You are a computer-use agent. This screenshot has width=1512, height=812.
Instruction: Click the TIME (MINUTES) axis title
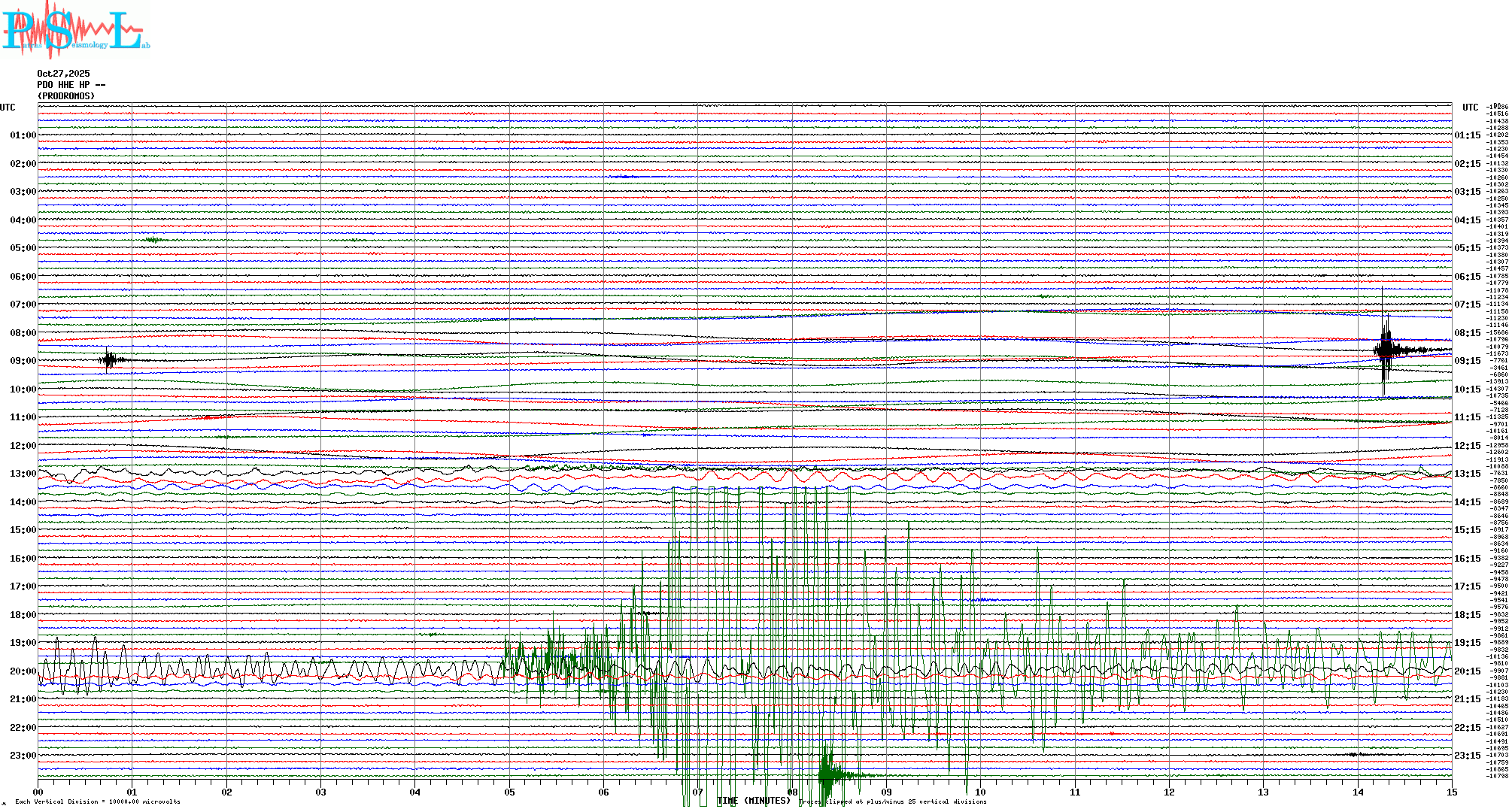(x=753, y=801)
